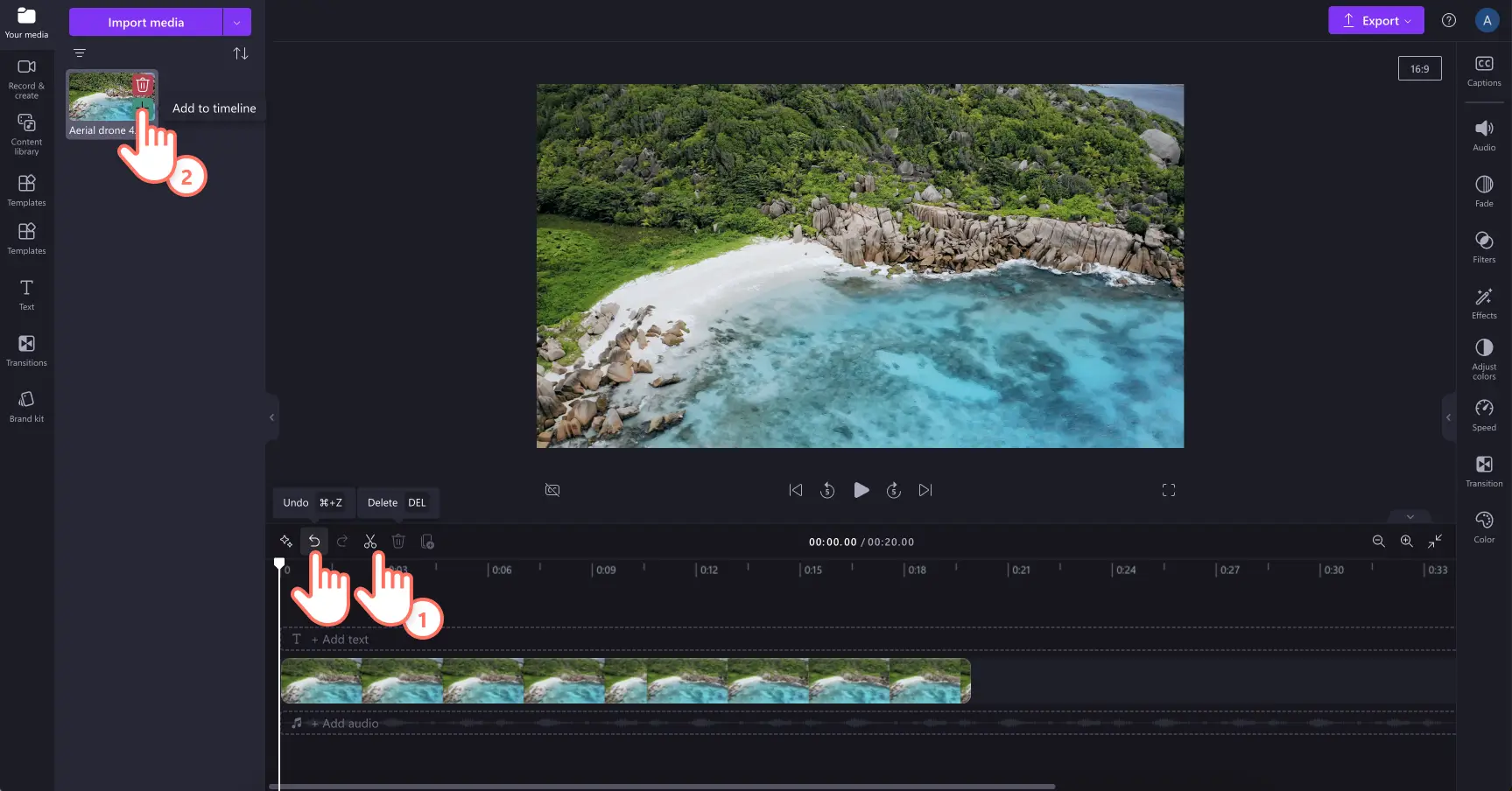Image resolution: width=1512 pixels, height=791 pixels.
Task: Collapse the timeline with the chevron
Action: click(1410, 516)
